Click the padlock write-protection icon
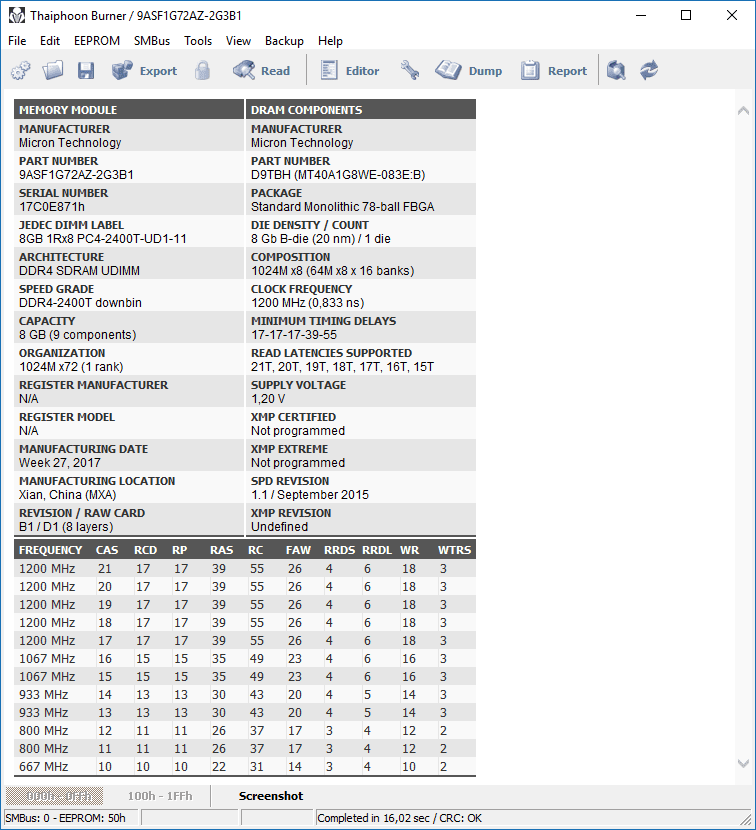This screenshot has height=830, width=756. pos(202,70)
